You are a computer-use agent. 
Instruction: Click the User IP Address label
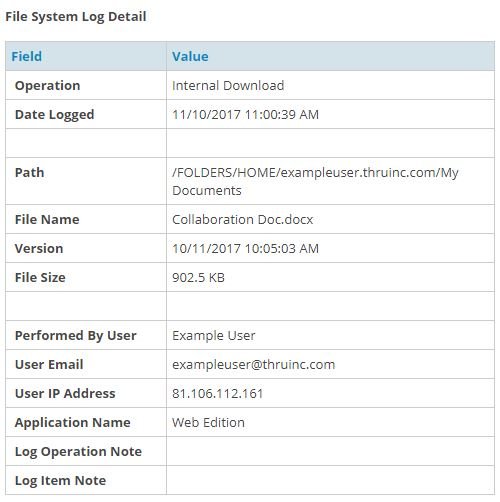coord(65,394)
